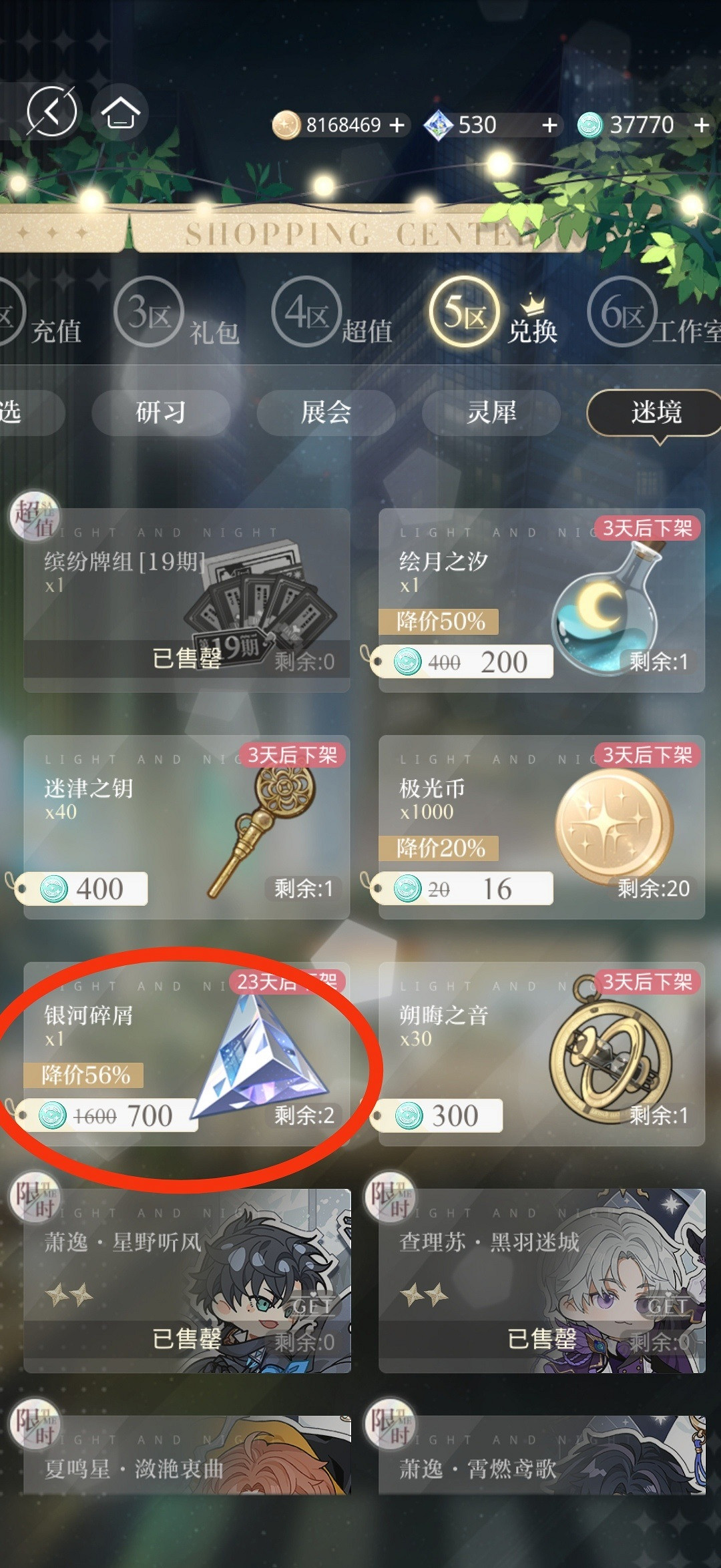Open the 3区 礼包 section
721x1568 pixels.
pos(176,314)
